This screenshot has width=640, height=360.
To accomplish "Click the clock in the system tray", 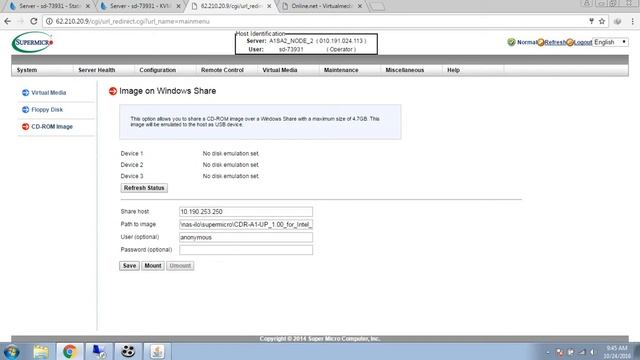I will pos(616,352).
